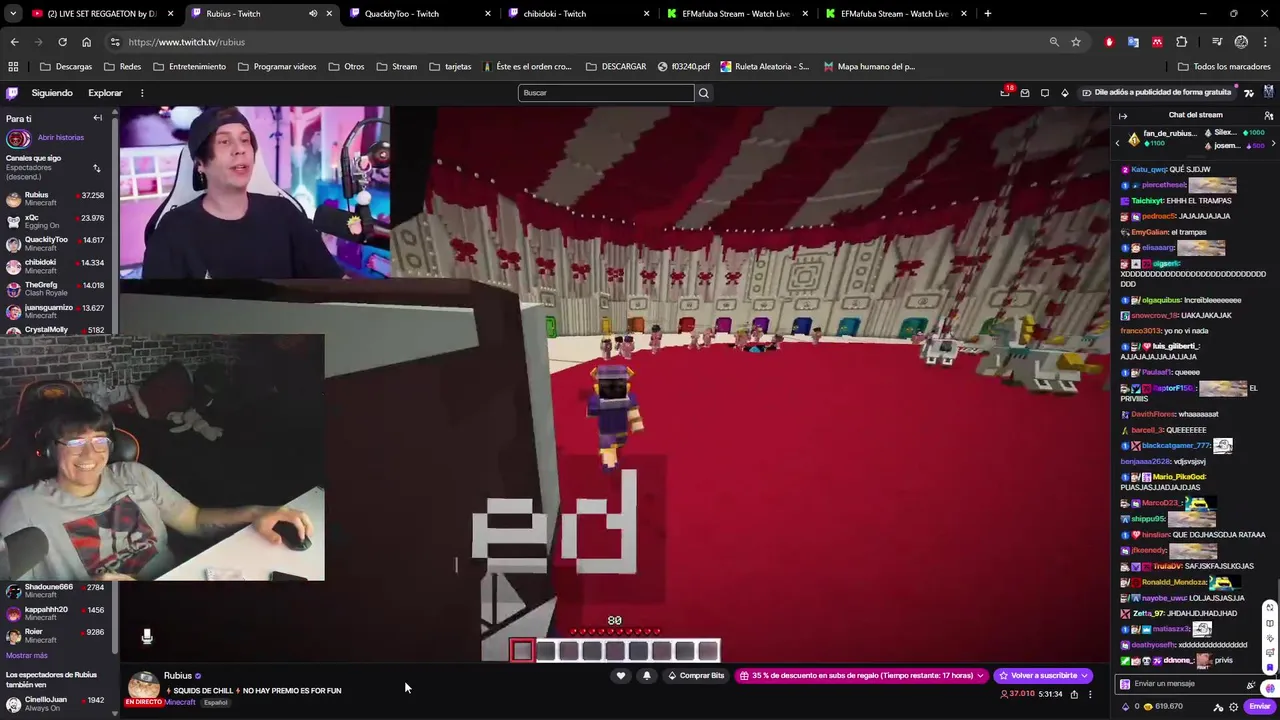Toggle the notification bell below video
Viewport: 1280px width, 720px height.
(646, 676)
